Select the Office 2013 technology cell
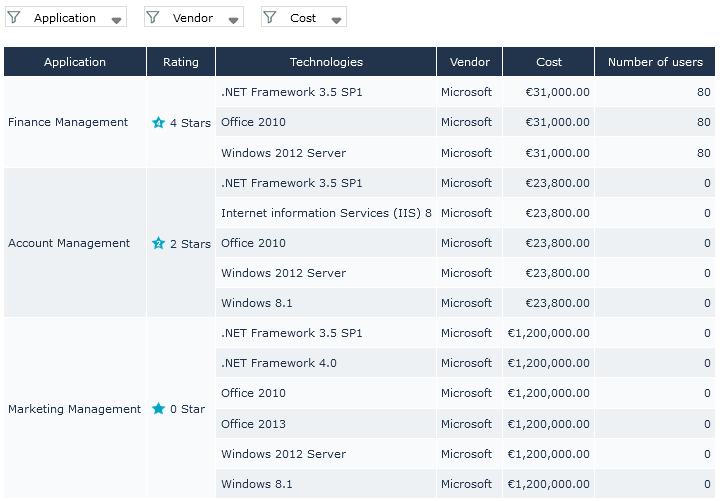This screenshot has width=720, height=501. point(253,424)
